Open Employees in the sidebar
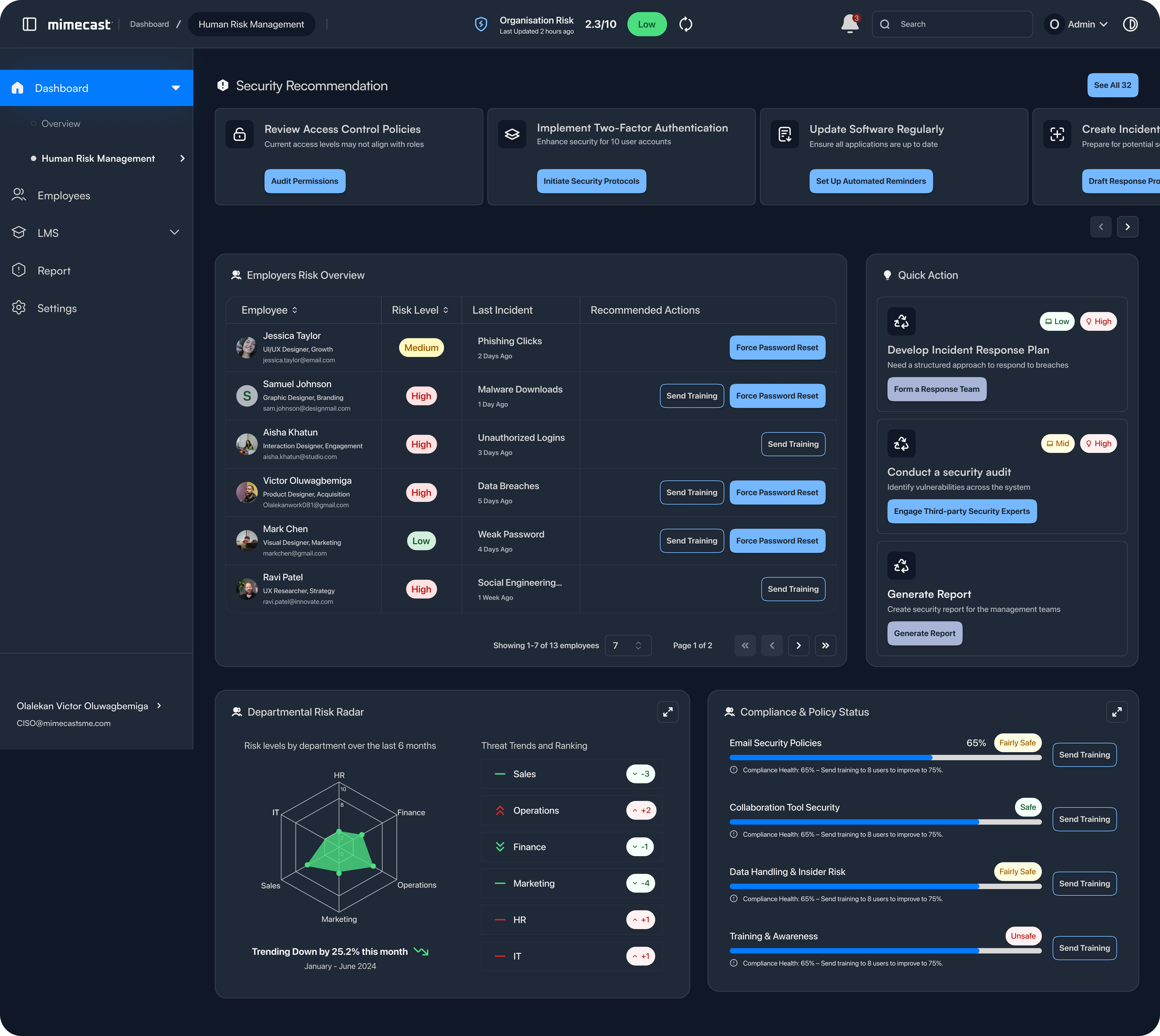The width and height of the screenshot is (1160, 1036). tap(64, 195)
